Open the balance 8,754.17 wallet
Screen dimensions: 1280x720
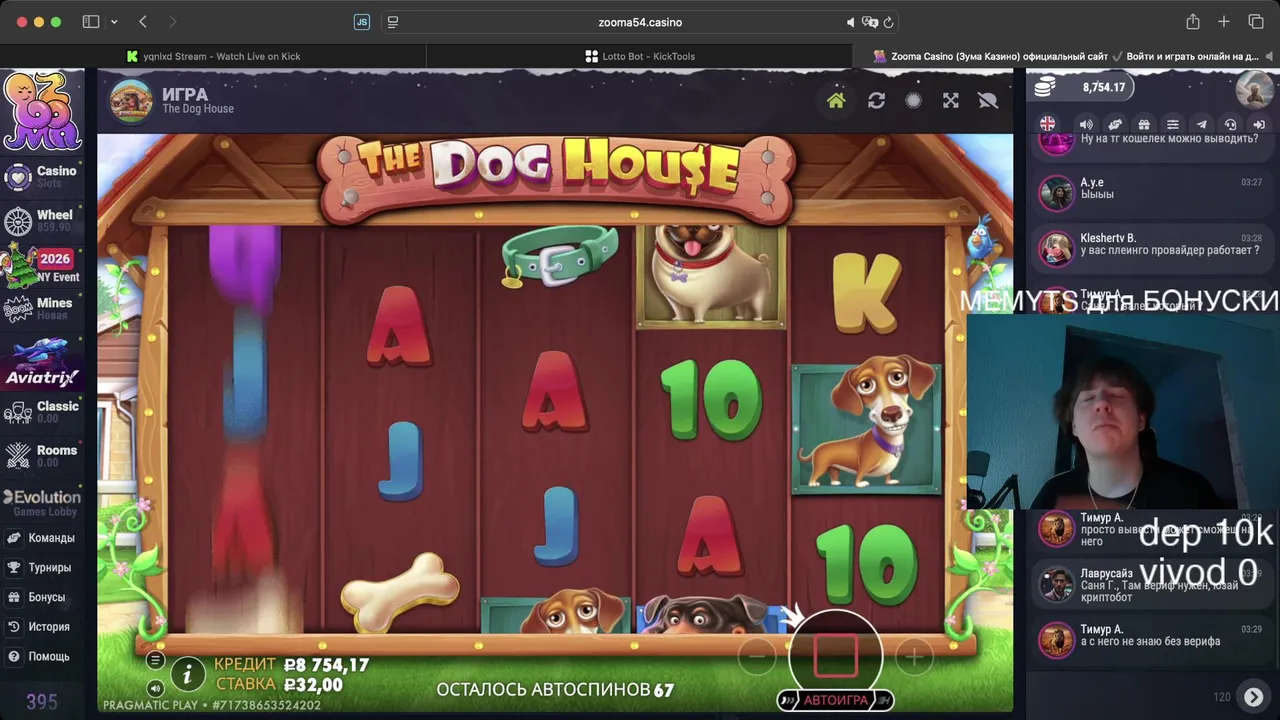click(x=1081, y=87)
